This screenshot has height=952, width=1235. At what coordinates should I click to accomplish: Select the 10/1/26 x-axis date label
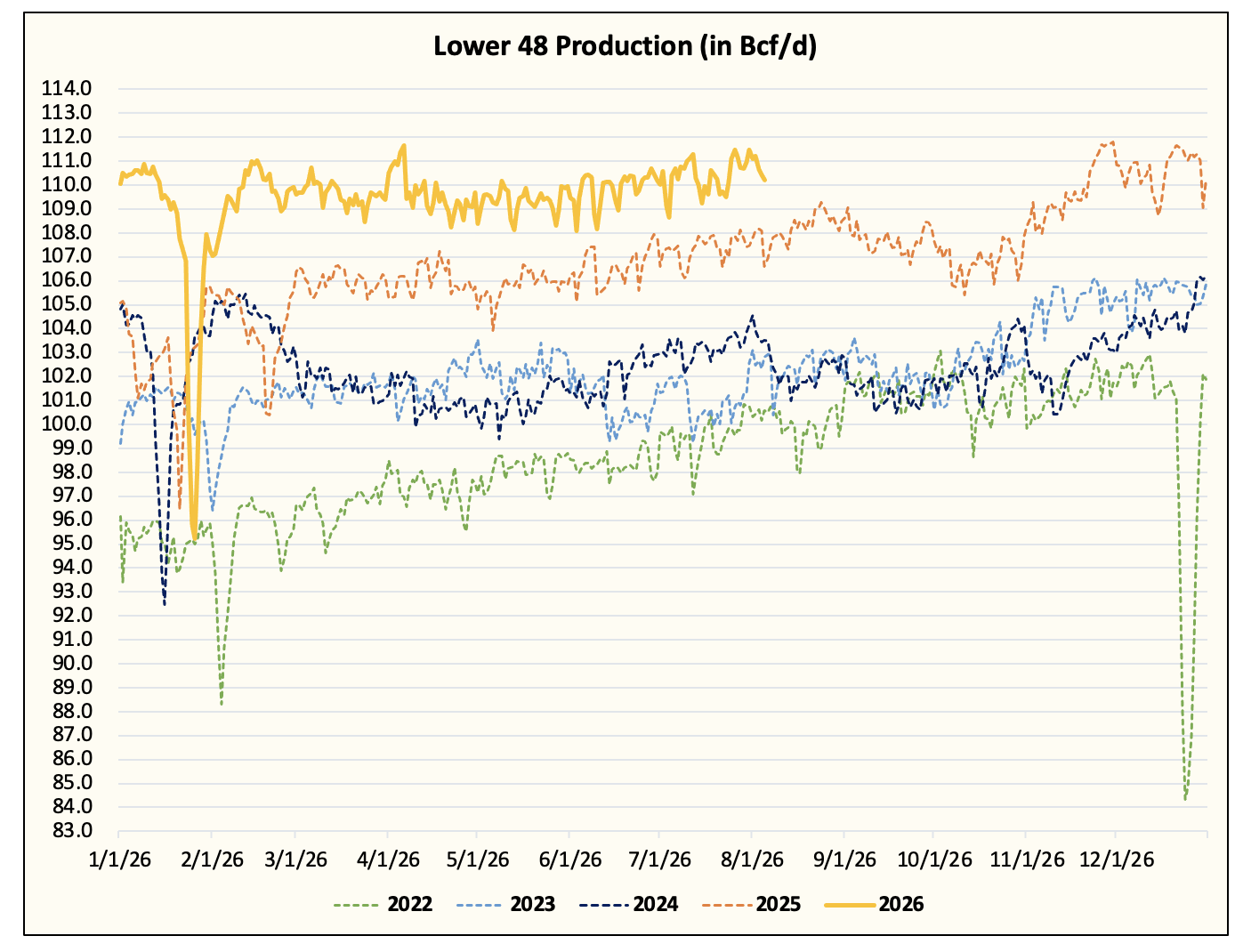934,859
